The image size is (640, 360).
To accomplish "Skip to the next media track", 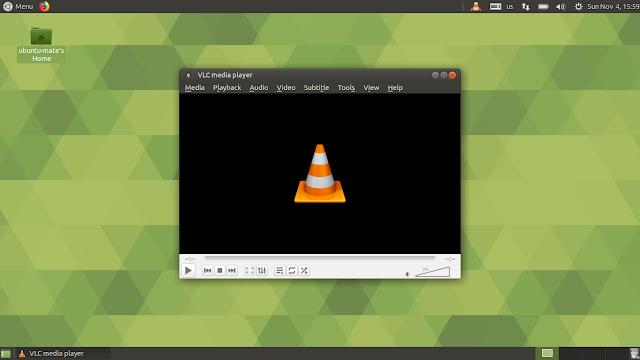I will click(x=232, y=271).
